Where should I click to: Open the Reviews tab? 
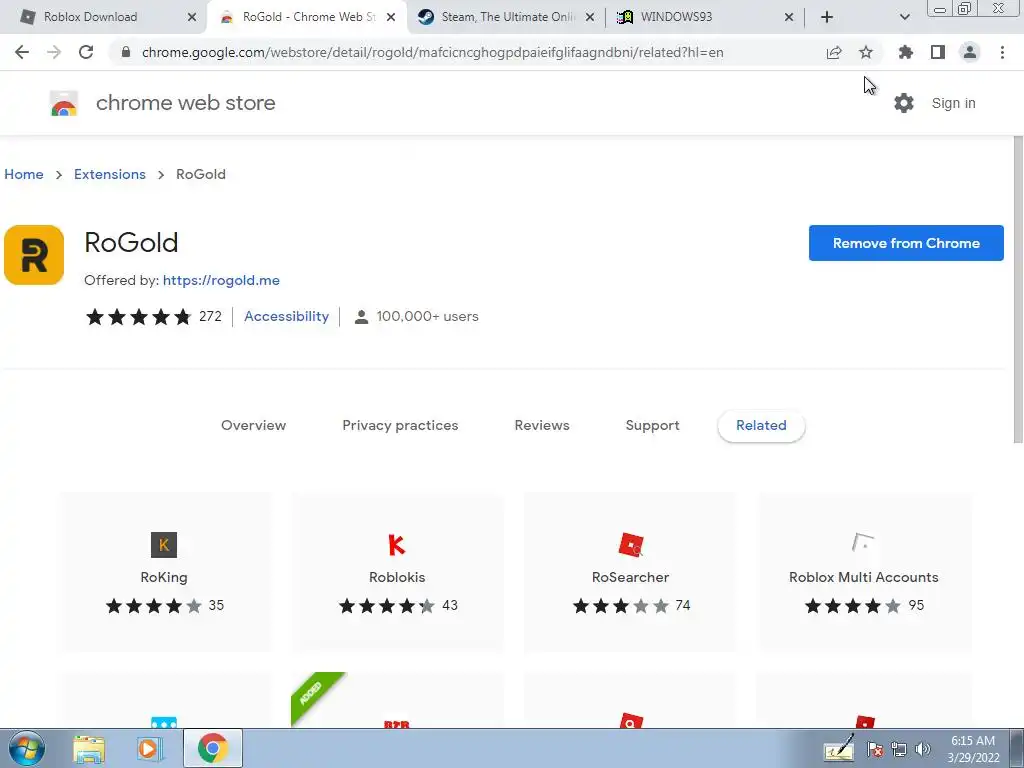click(542, 426)
